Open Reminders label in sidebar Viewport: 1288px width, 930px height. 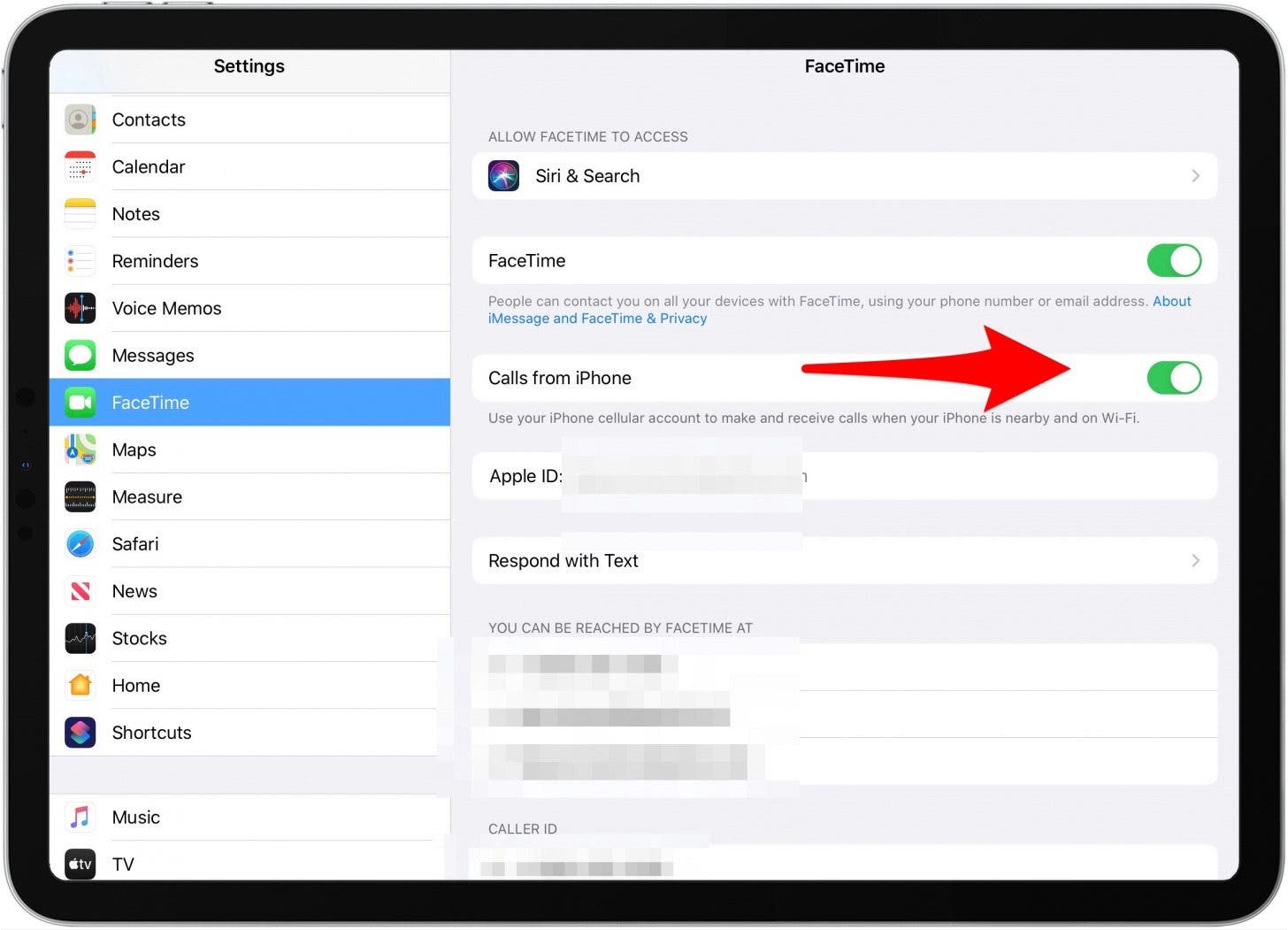pos(155,261)
